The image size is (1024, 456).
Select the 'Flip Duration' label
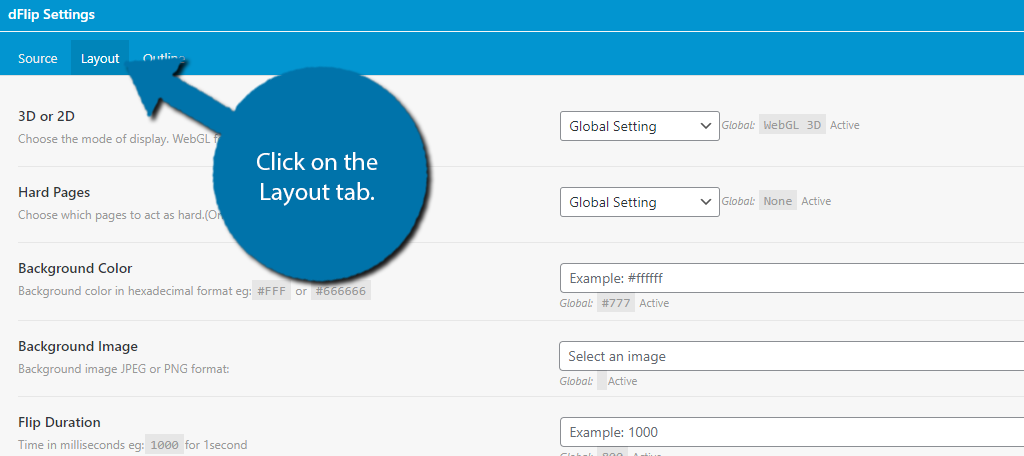pos(59,422)
